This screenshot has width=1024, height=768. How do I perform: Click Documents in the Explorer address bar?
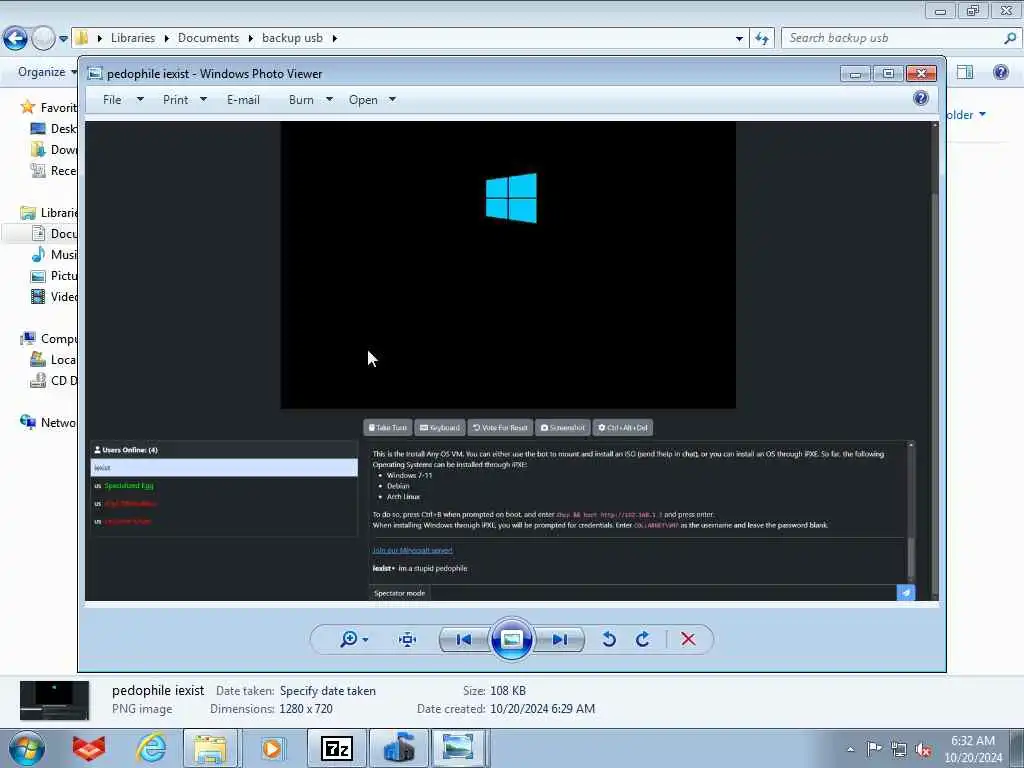[x=208, y=38]
